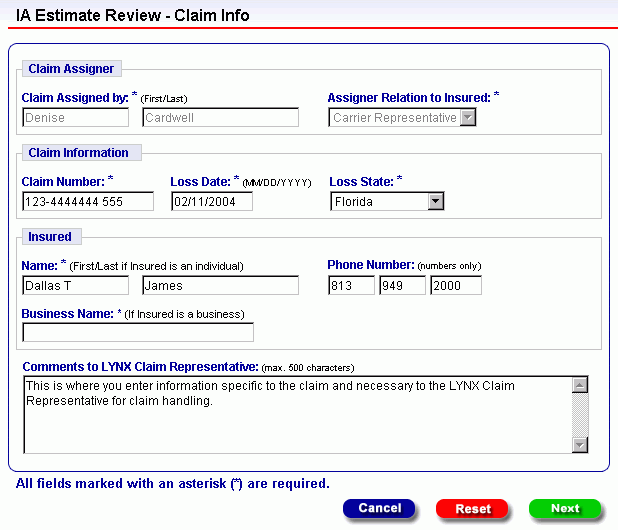Click the phone prefix field 949

click(402, 285)
